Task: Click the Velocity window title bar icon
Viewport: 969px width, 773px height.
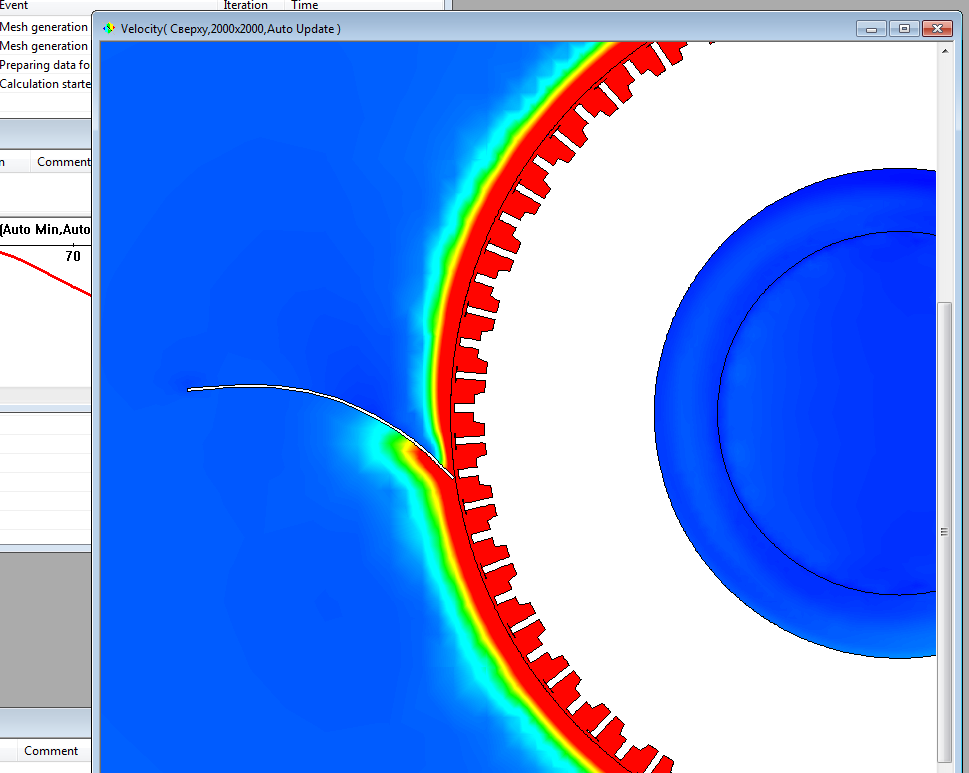Action: pyautogui.click(x=109, y=29)
